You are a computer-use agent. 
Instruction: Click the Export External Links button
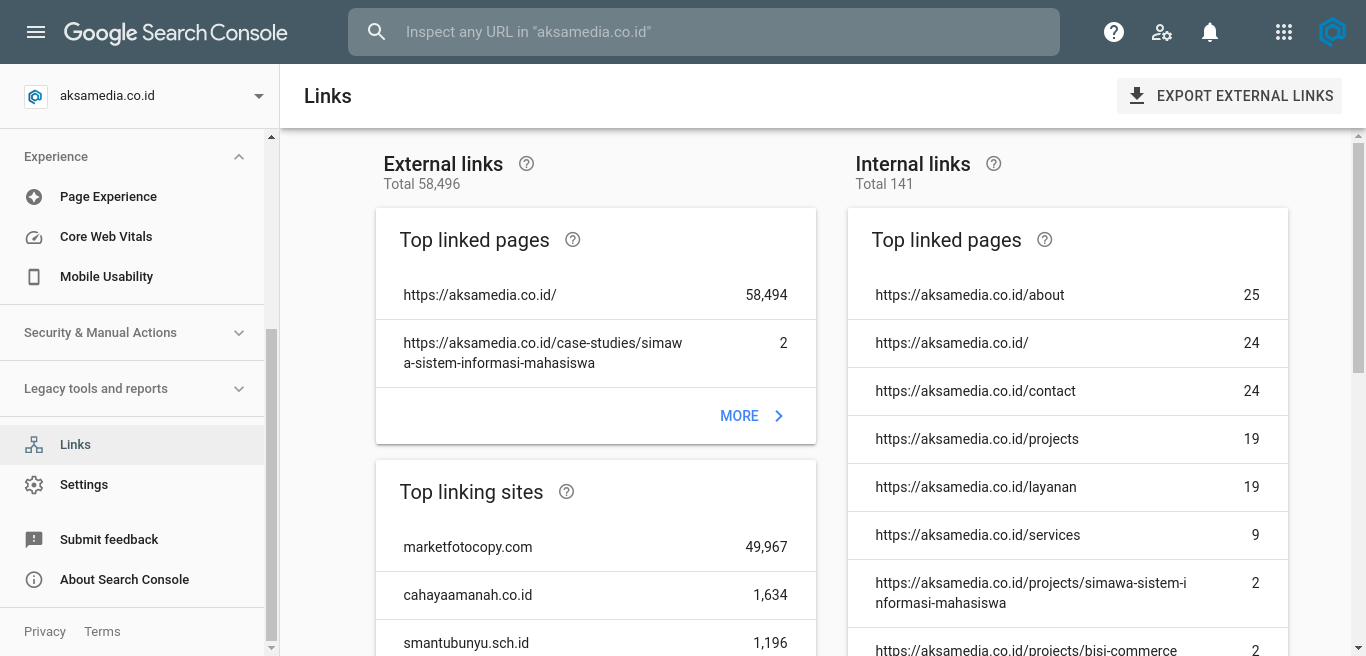1230,96
